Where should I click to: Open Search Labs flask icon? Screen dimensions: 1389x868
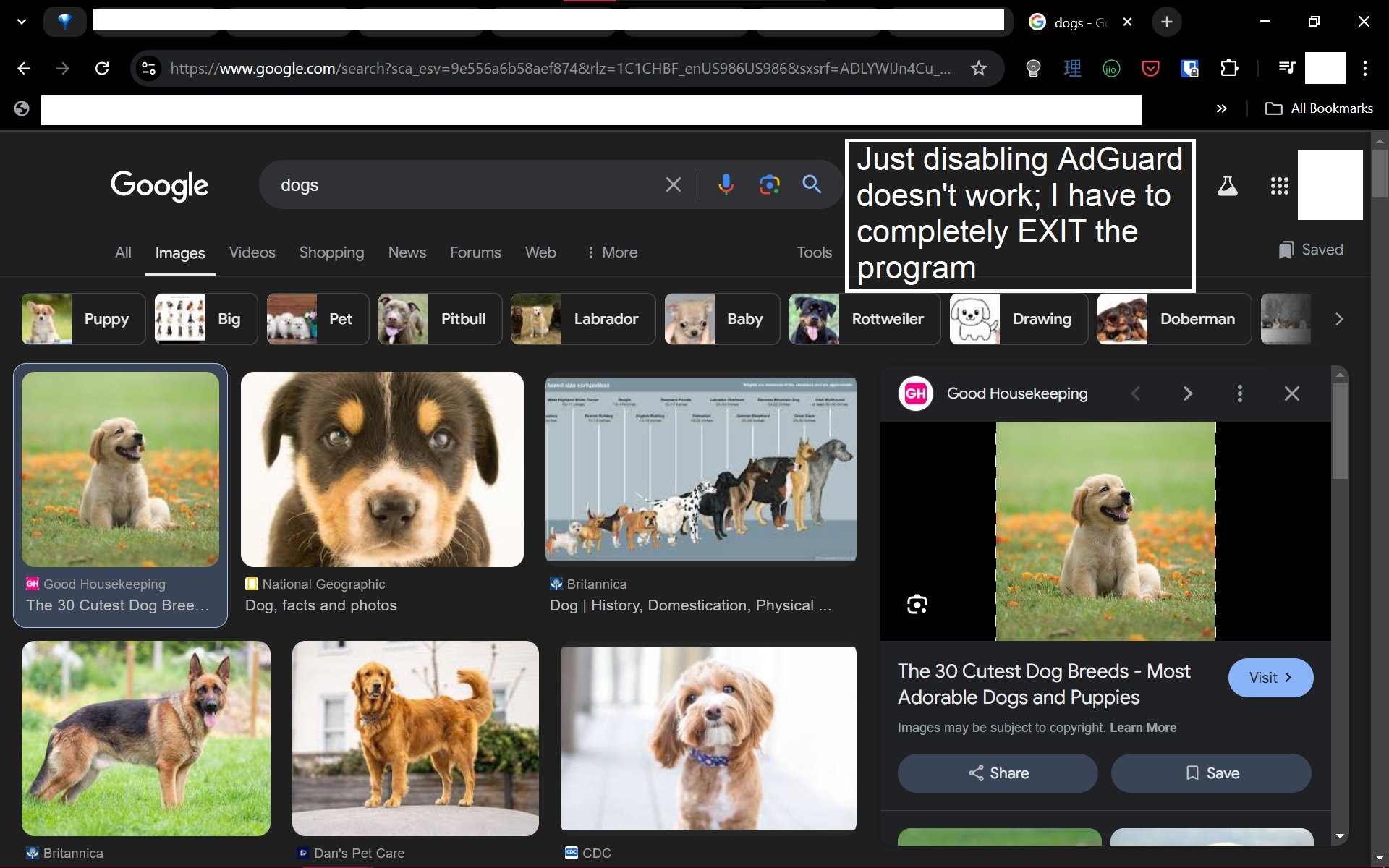1227,186
